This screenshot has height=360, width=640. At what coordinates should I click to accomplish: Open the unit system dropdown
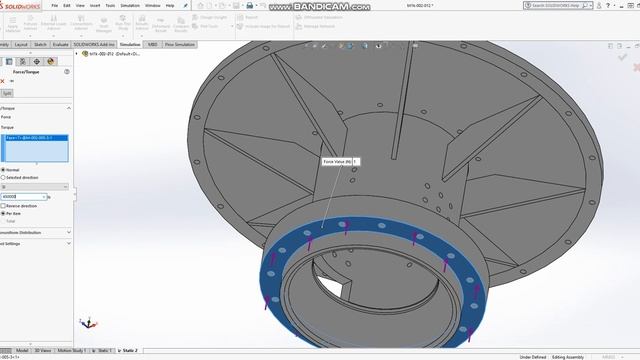click(x=35, y=187)
